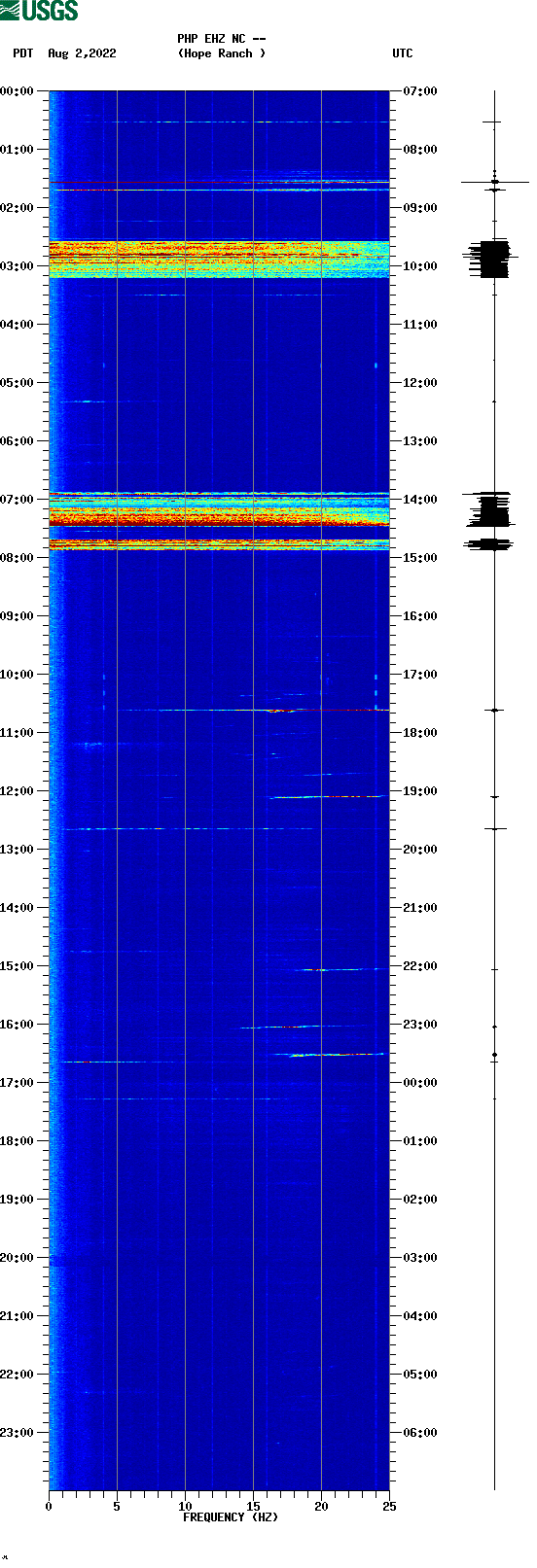
Task: Click the strong spectrogram band near 07:00 PDT
Action: pyautogui.click(x=219, y=509)
